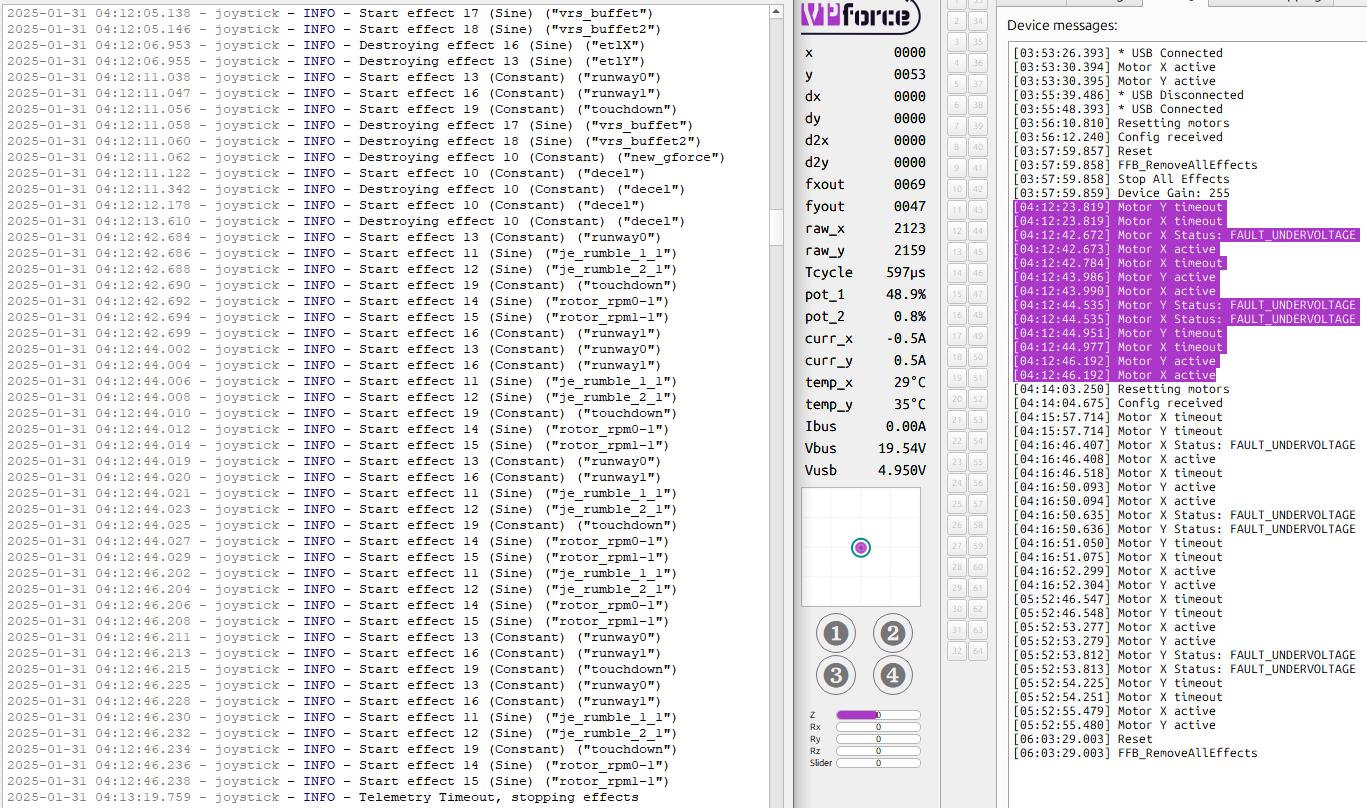This screenshot has height=808, width=1367.
Task: Click the joystick position dot in XY plot
Action: tap(861, 547)
